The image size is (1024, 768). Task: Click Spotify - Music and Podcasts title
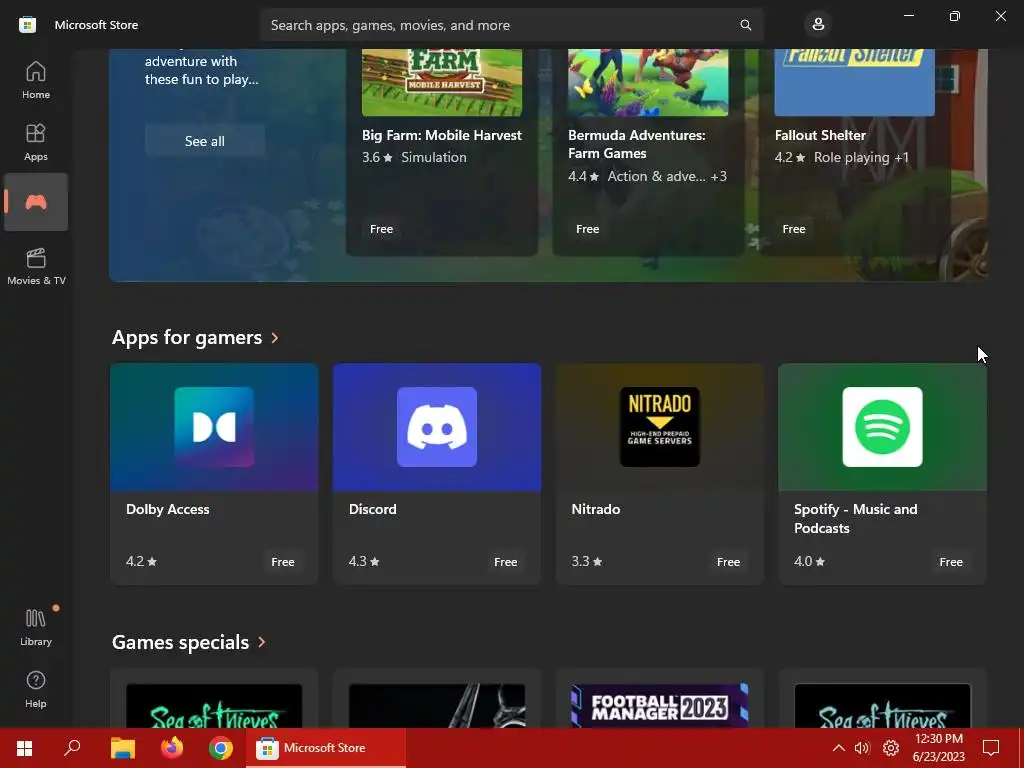(x=856, y=519)
